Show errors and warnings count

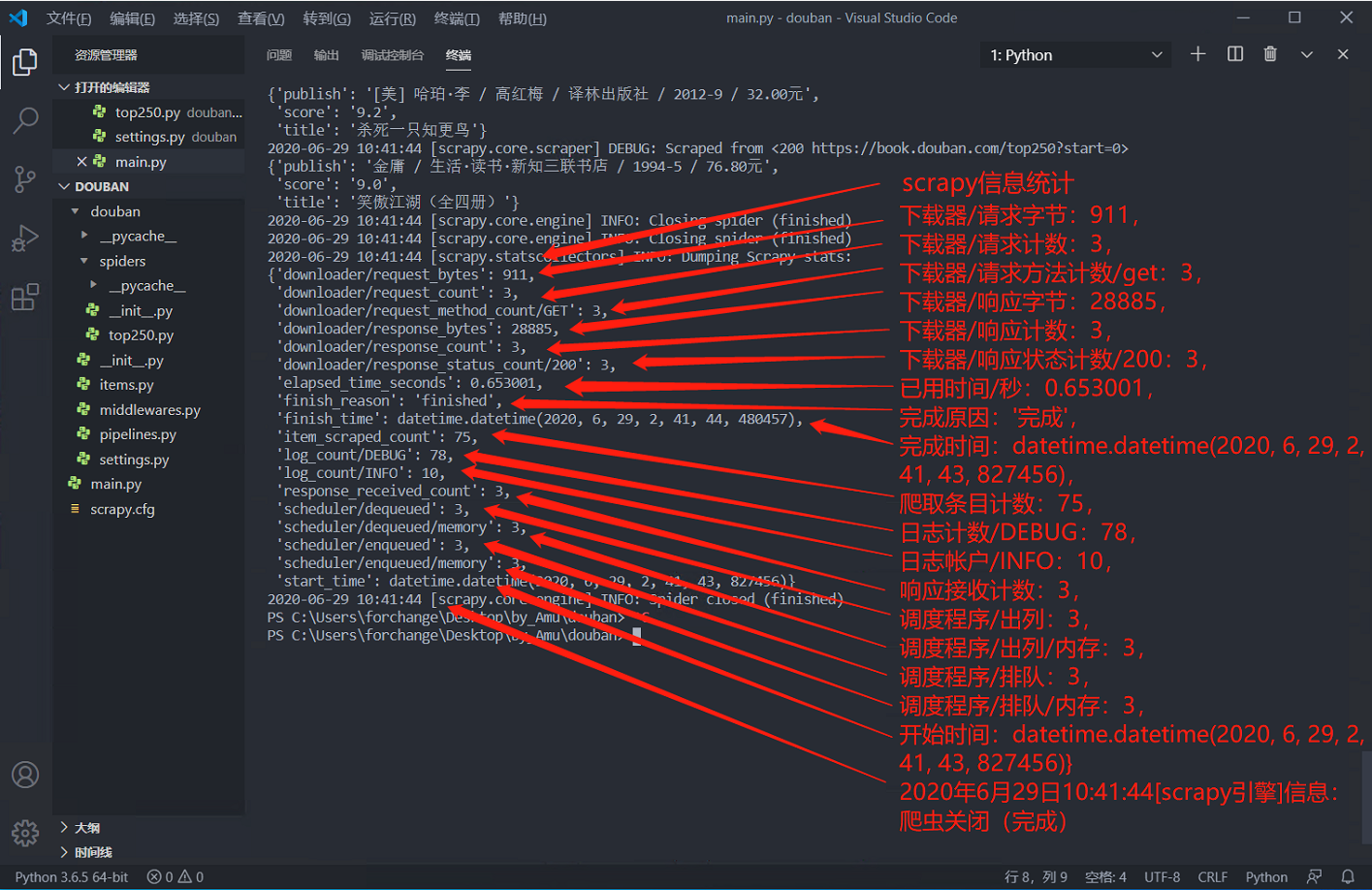[x=175, y=876]
